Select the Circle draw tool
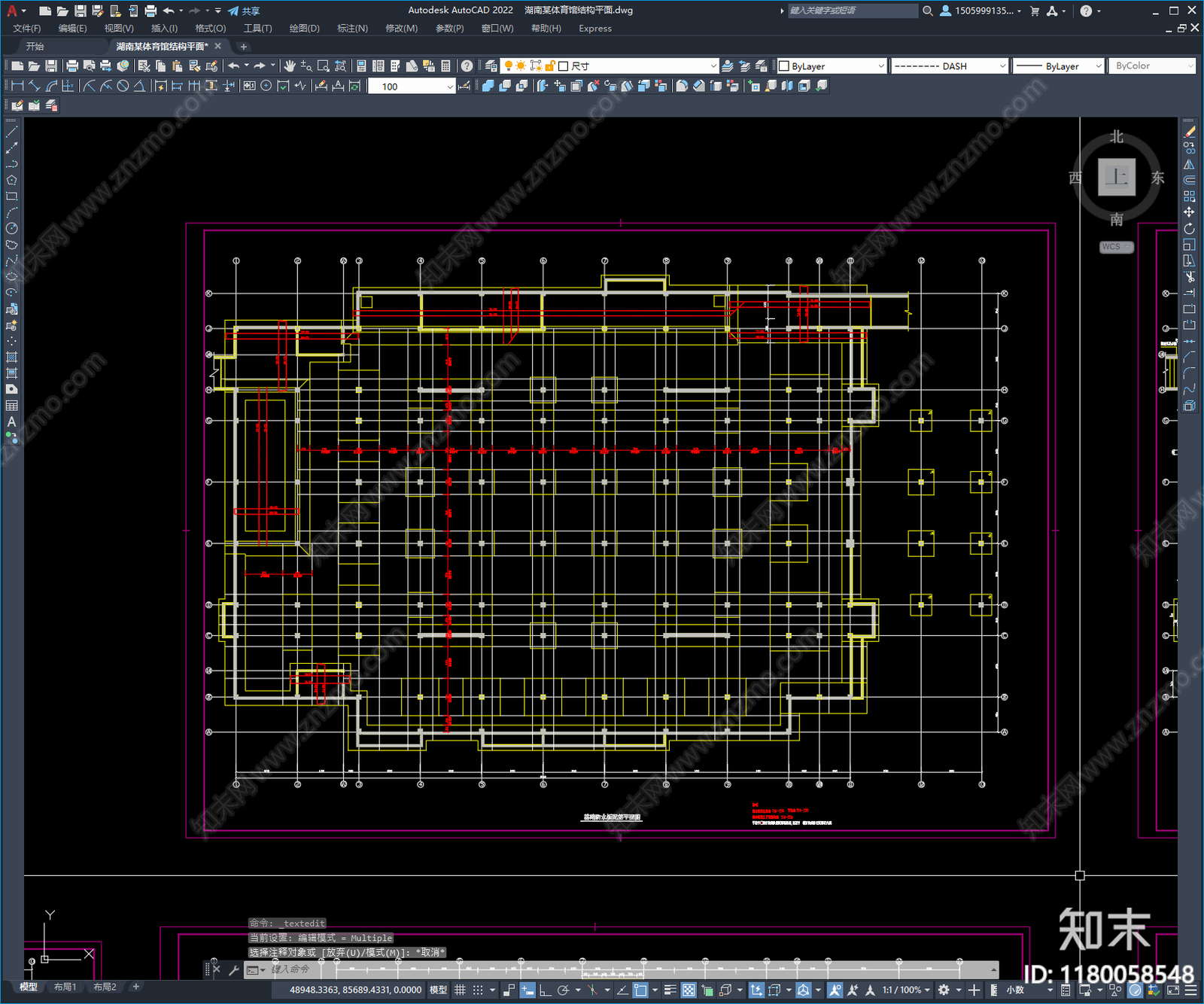The image size is (1204, 1004). (x=11, y=228)
